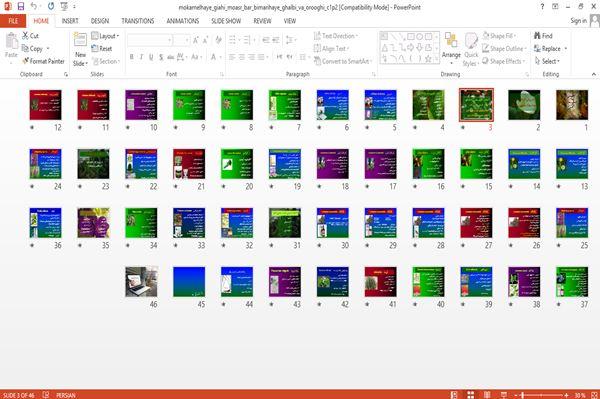This screenshot has width=600, height=399.
Task: Select slide 24 thumbnail
Action: coord(45,164)
